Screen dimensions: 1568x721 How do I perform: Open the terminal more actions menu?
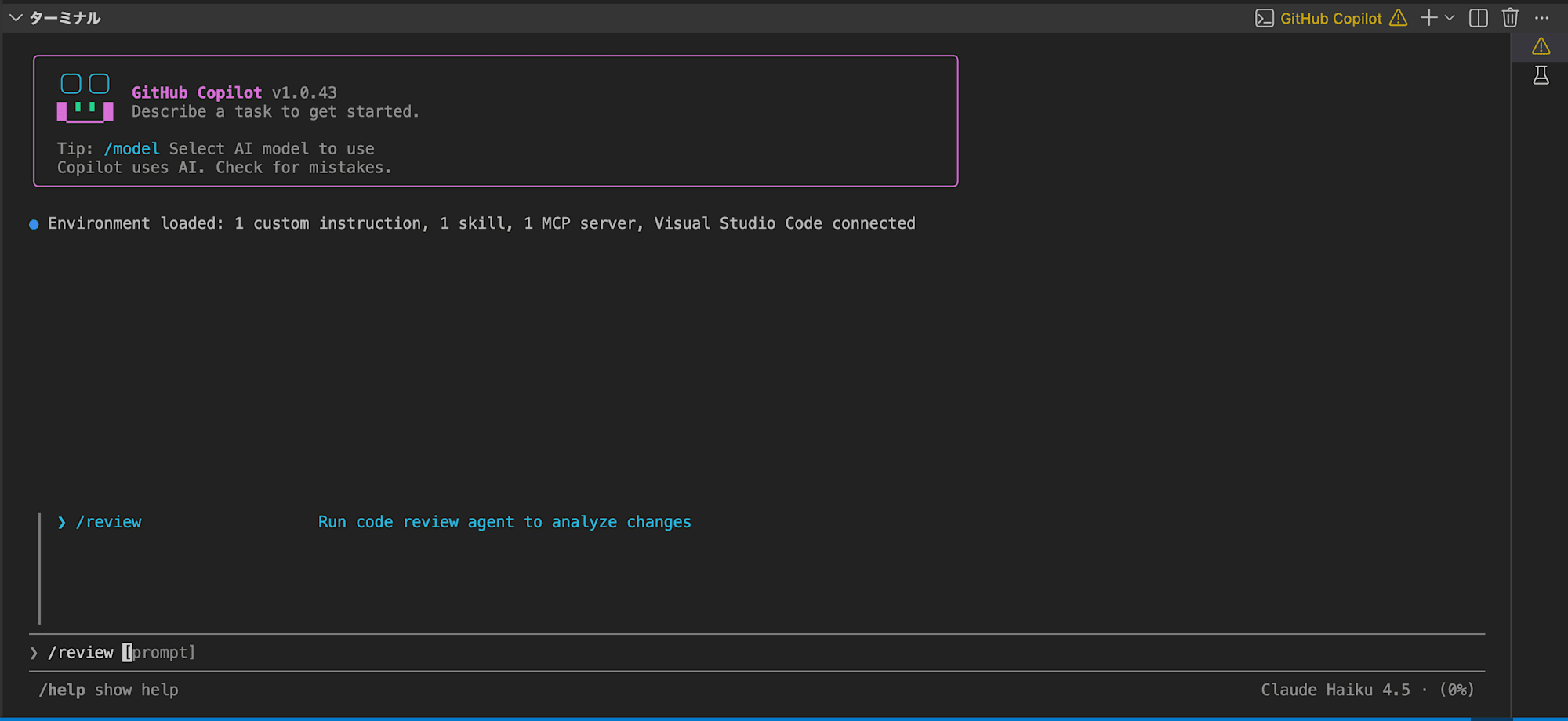click(x=1541, y=18)
